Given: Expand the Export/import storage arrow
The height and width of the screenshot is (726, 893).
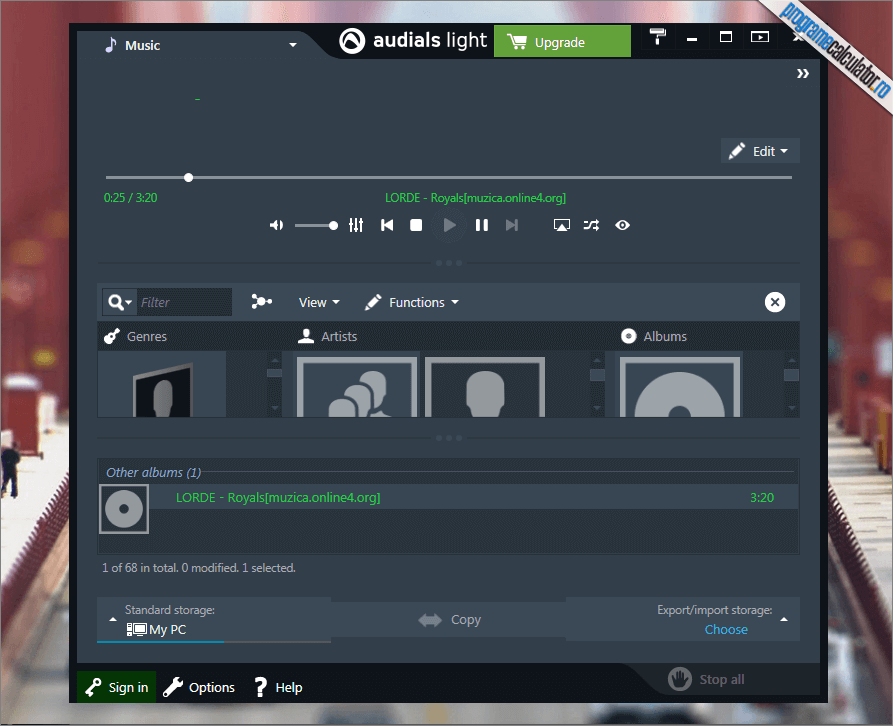Looking at the screenshot, I should [x=784, y=619].
